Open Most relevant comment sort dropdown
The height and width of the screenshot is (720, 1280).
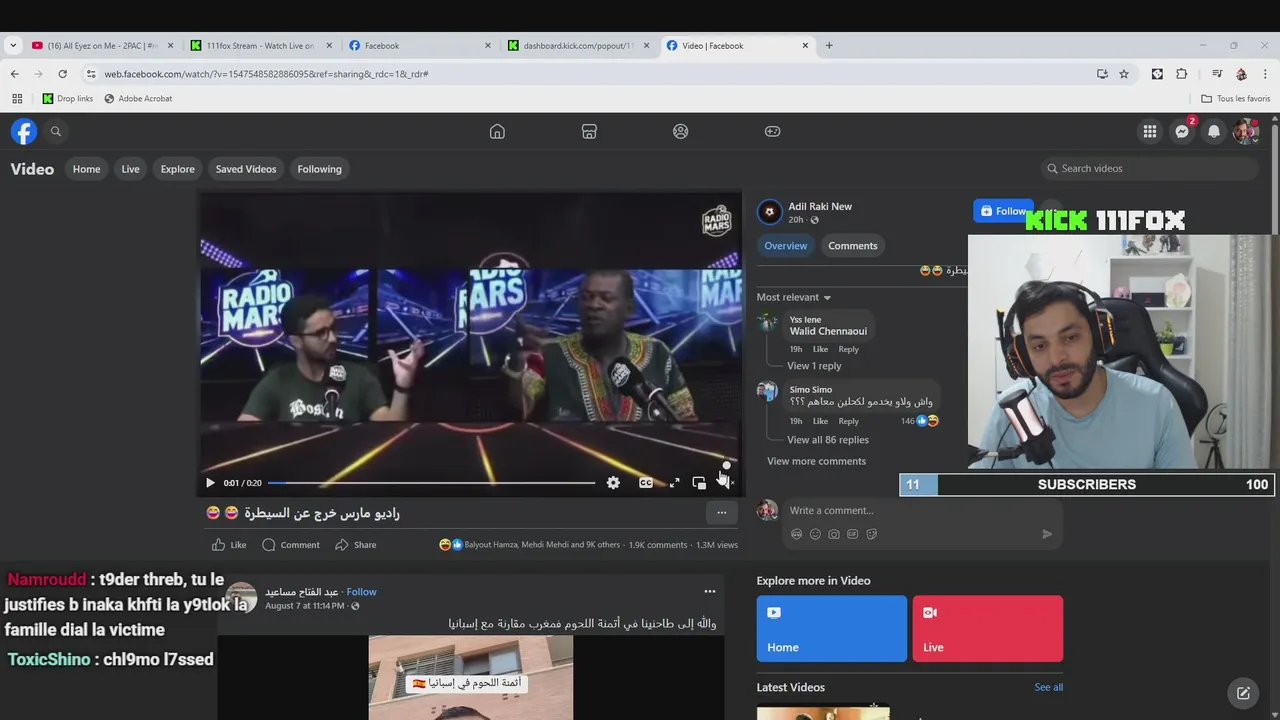794,297
